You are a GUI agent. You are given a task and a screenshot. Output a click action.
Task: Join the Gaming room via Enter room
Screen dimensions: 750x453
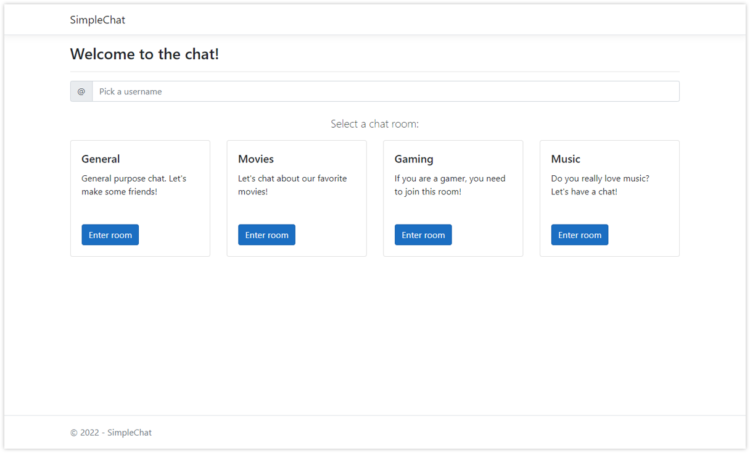pos(421,235)
